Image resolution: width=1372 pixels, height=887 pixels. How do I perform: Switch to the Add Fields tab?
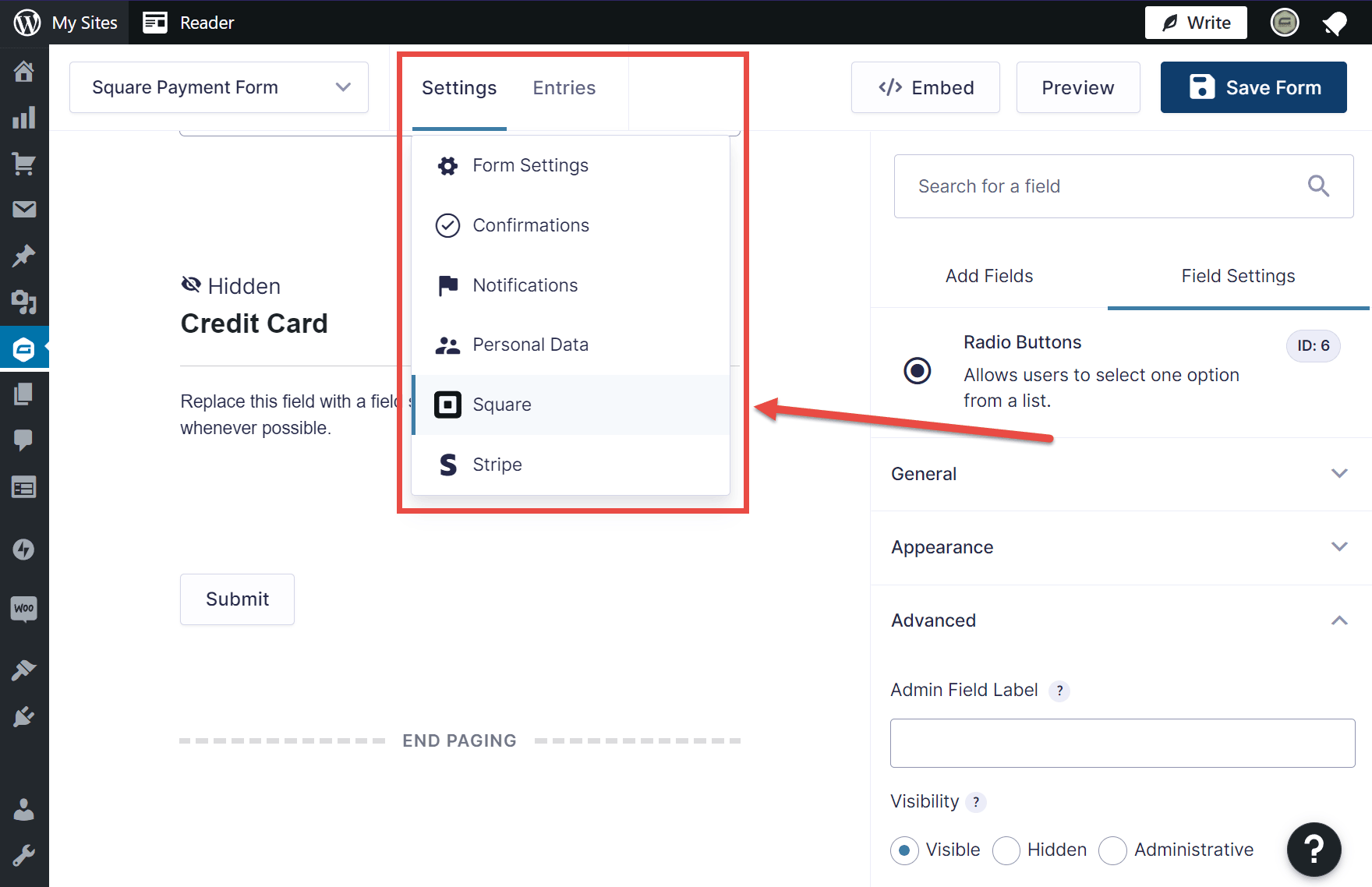click(989, 276)
